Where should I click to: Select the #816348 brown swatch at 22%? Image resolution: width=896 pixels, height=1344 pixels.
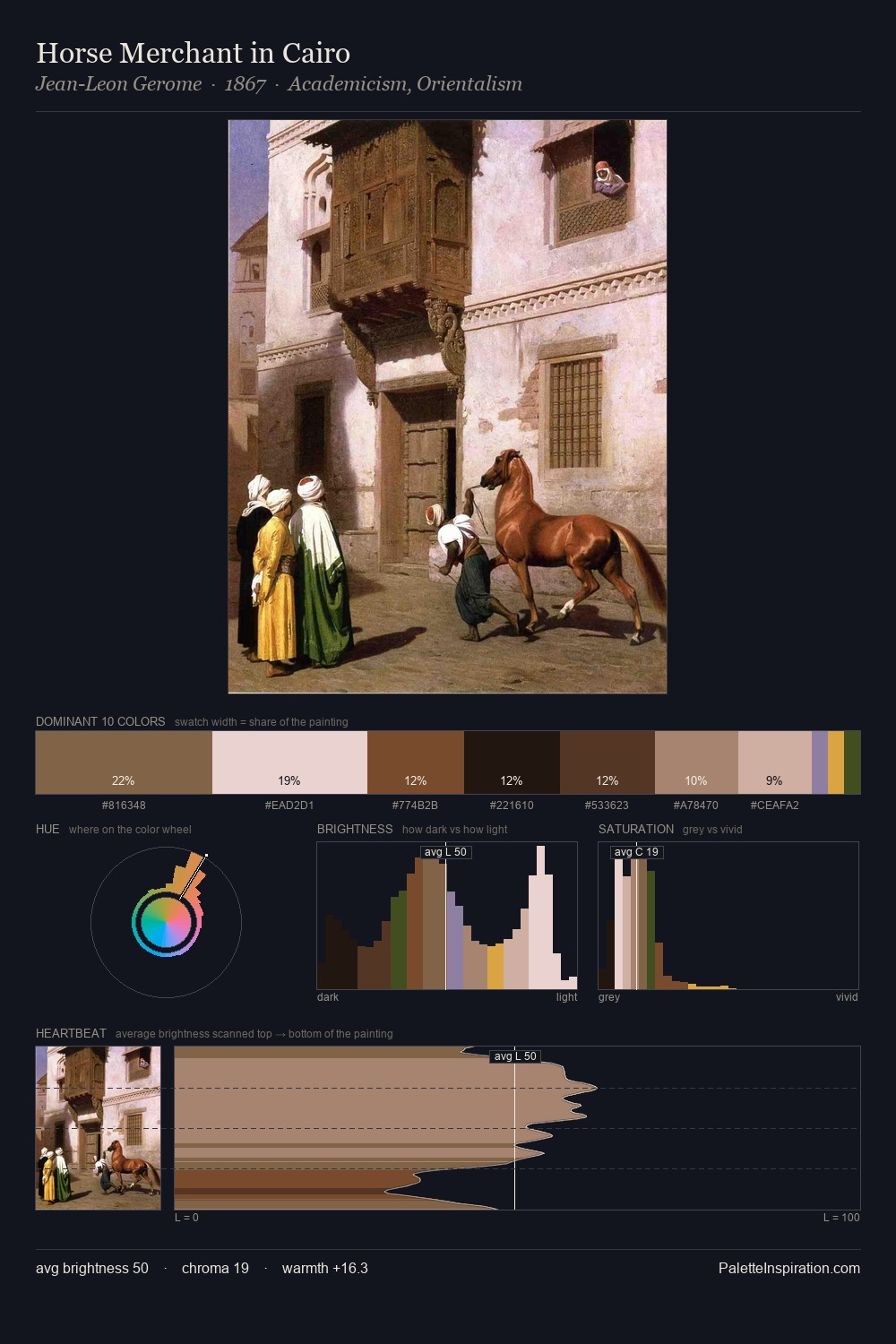pyautogui.click(x=124, y=762)
